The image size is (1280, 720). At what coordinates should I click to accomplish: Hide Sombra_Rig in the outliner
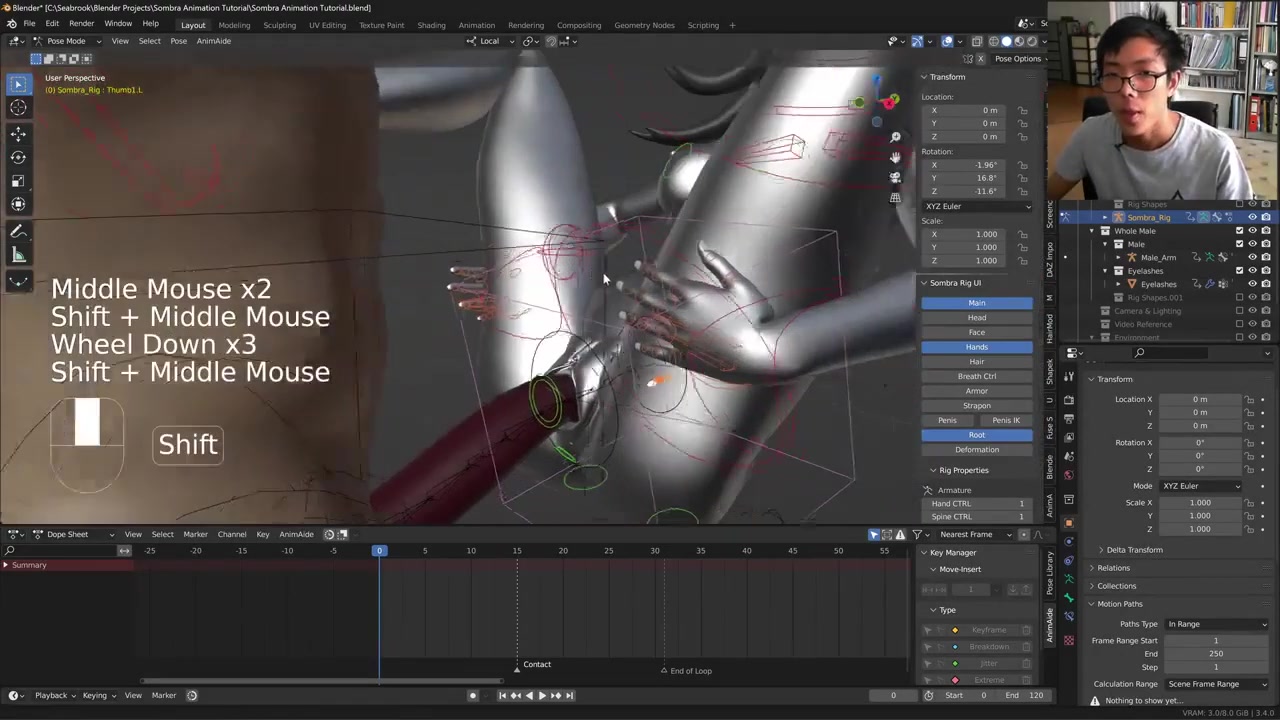click(1252, 217)
